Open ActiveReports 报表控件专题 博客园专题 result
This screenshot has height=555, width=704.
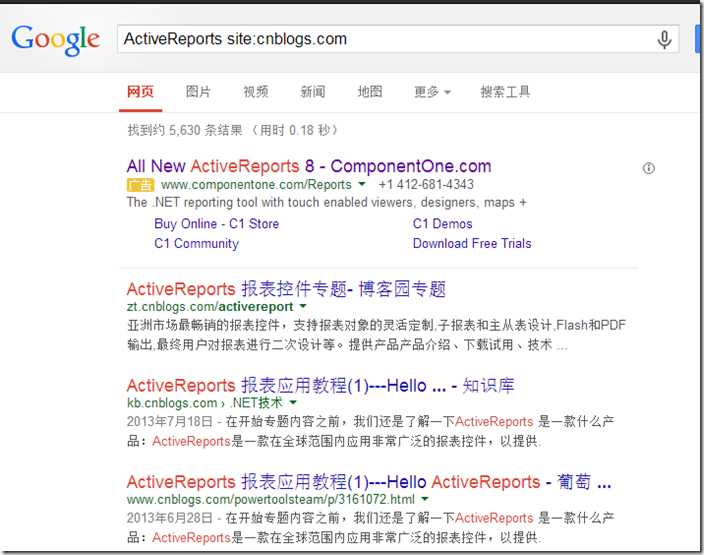click(x=286, y=289)
